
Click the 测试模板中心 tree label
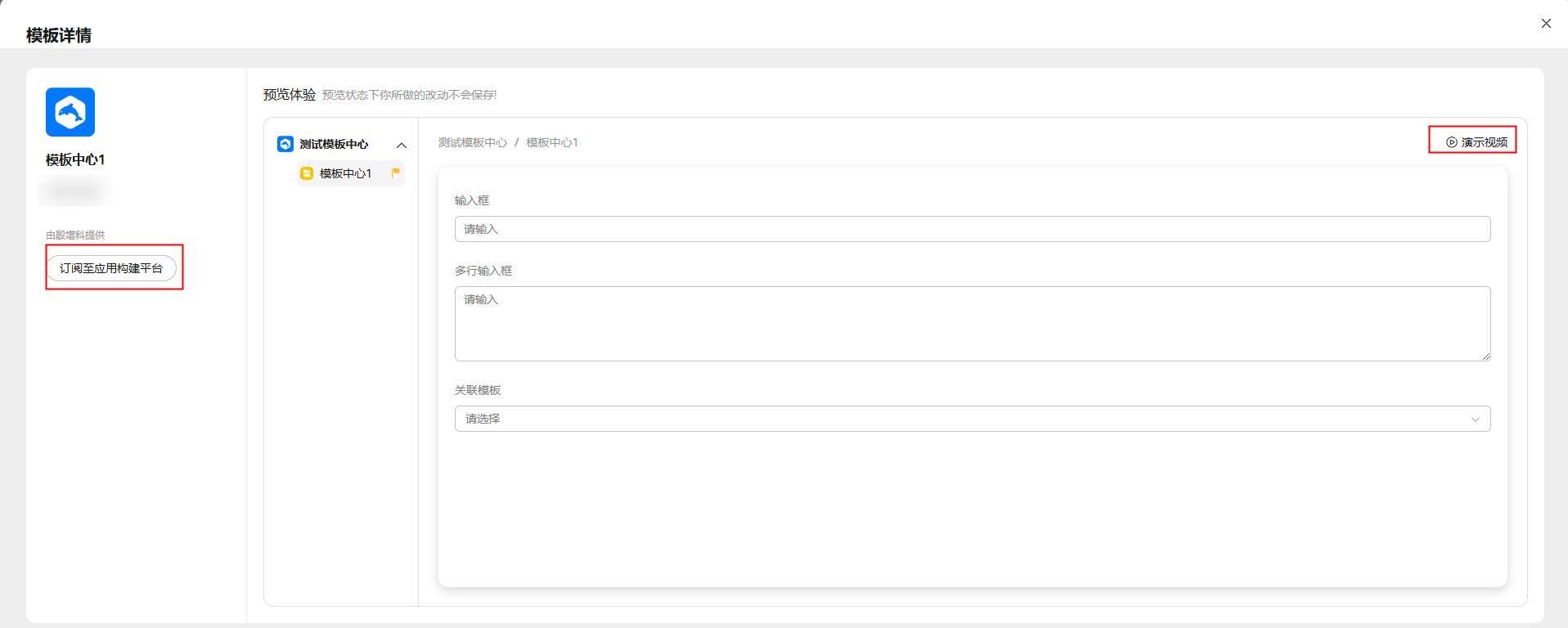point(334,144)
